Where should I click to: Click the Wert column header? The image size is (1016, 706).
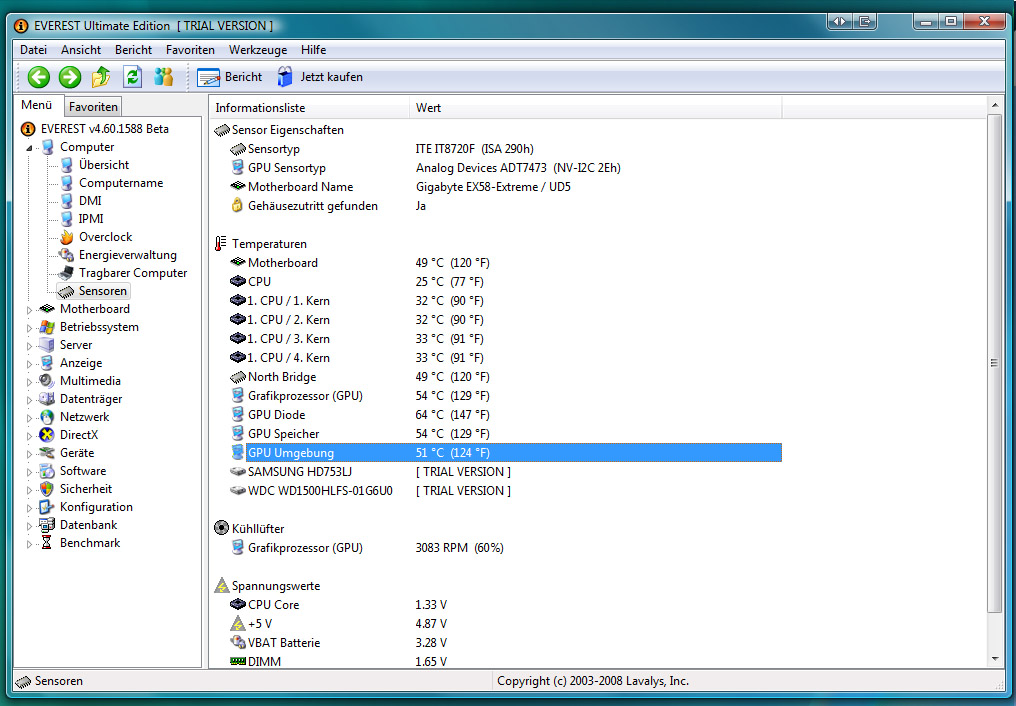[595, 108]
